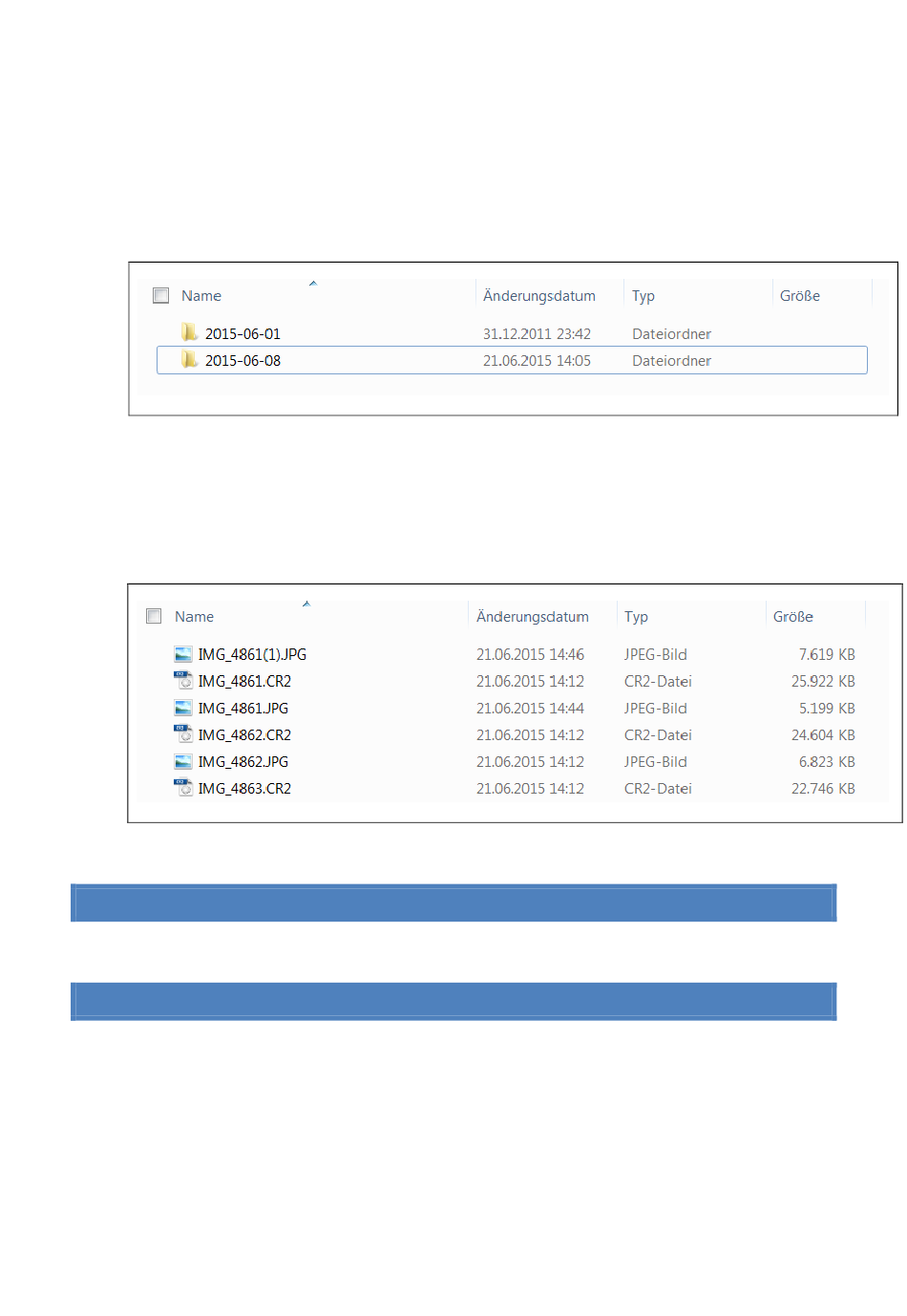
Task: Click the date 21.06.2015 14:05
Action: (537, 360)
